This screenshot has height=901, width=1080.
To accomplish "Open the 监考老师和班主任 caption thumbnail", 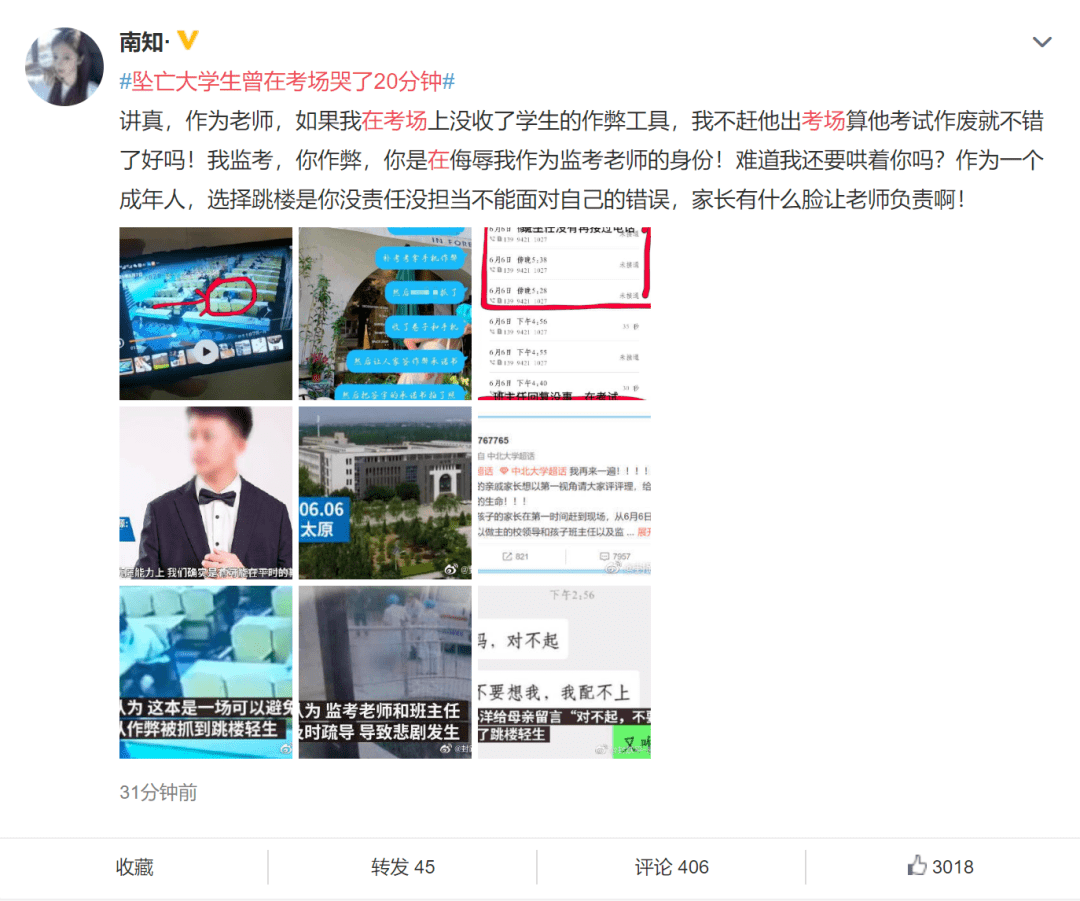I will pos(385,672).
